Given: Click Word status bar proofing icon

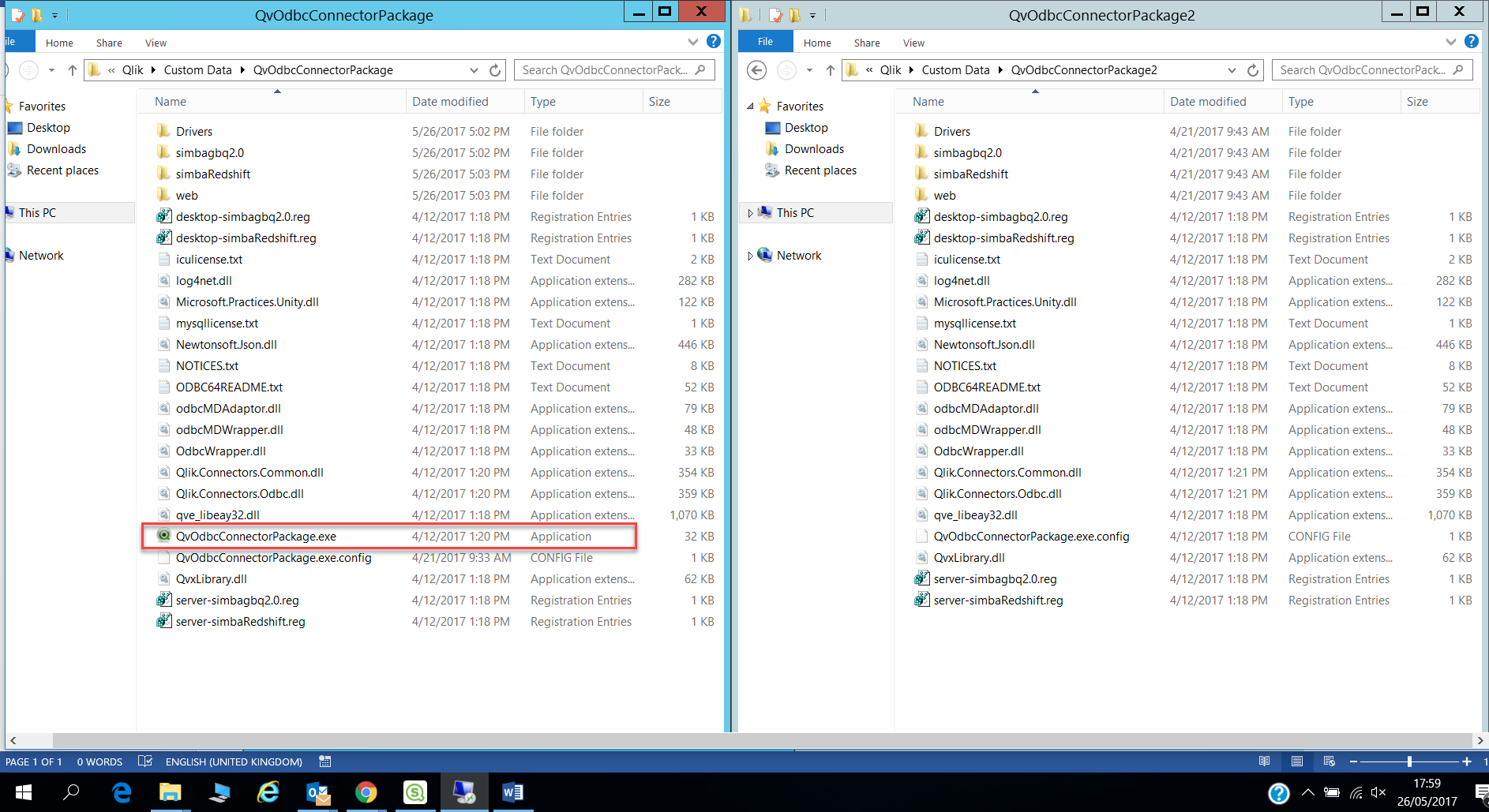Looking at the screenshot, I should 144,761.
